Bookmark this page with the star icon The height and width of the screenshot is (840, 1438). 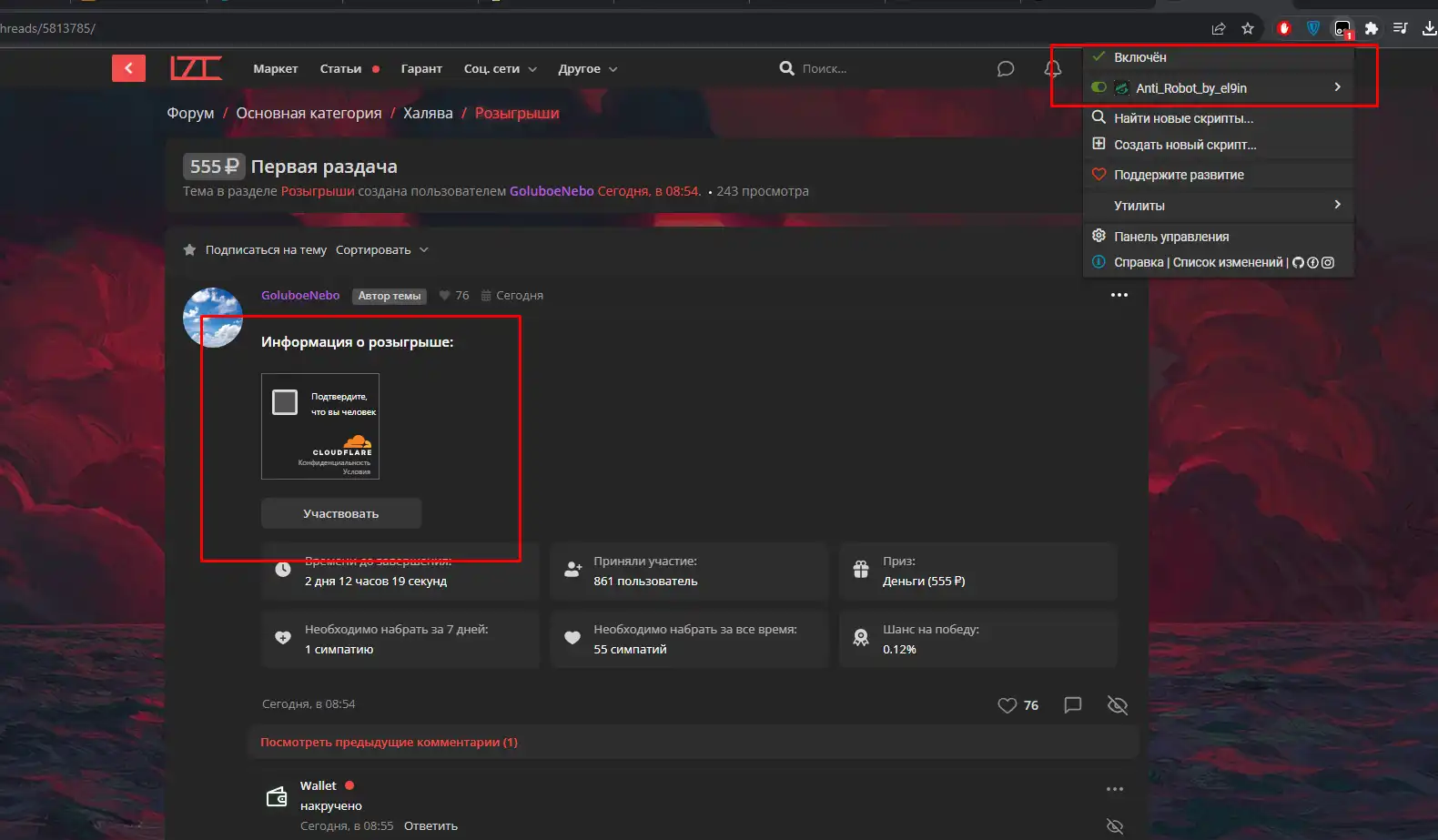coord(1248,28)
